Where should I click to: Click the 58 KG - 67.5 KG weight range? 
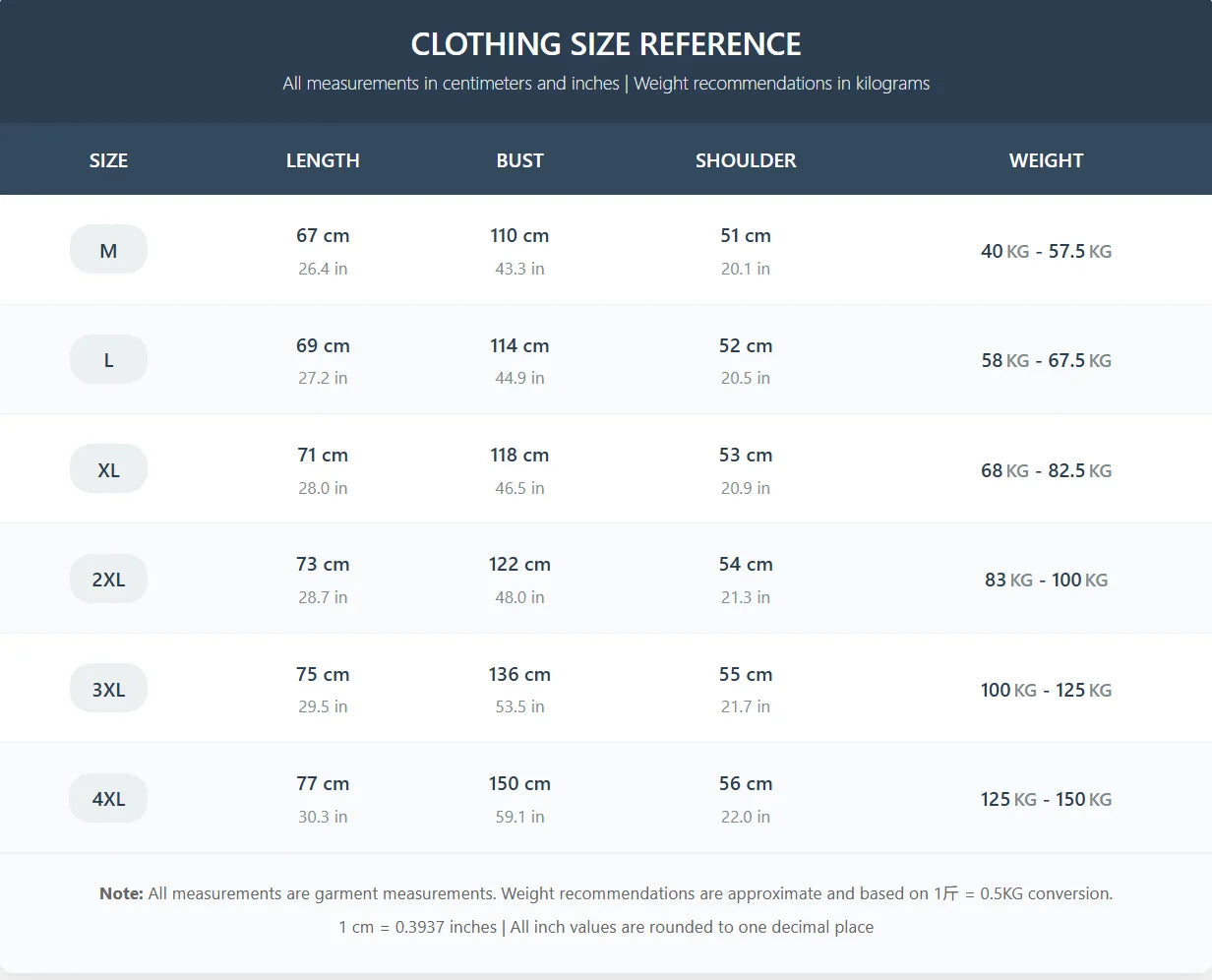click(x=1046, y=360)
